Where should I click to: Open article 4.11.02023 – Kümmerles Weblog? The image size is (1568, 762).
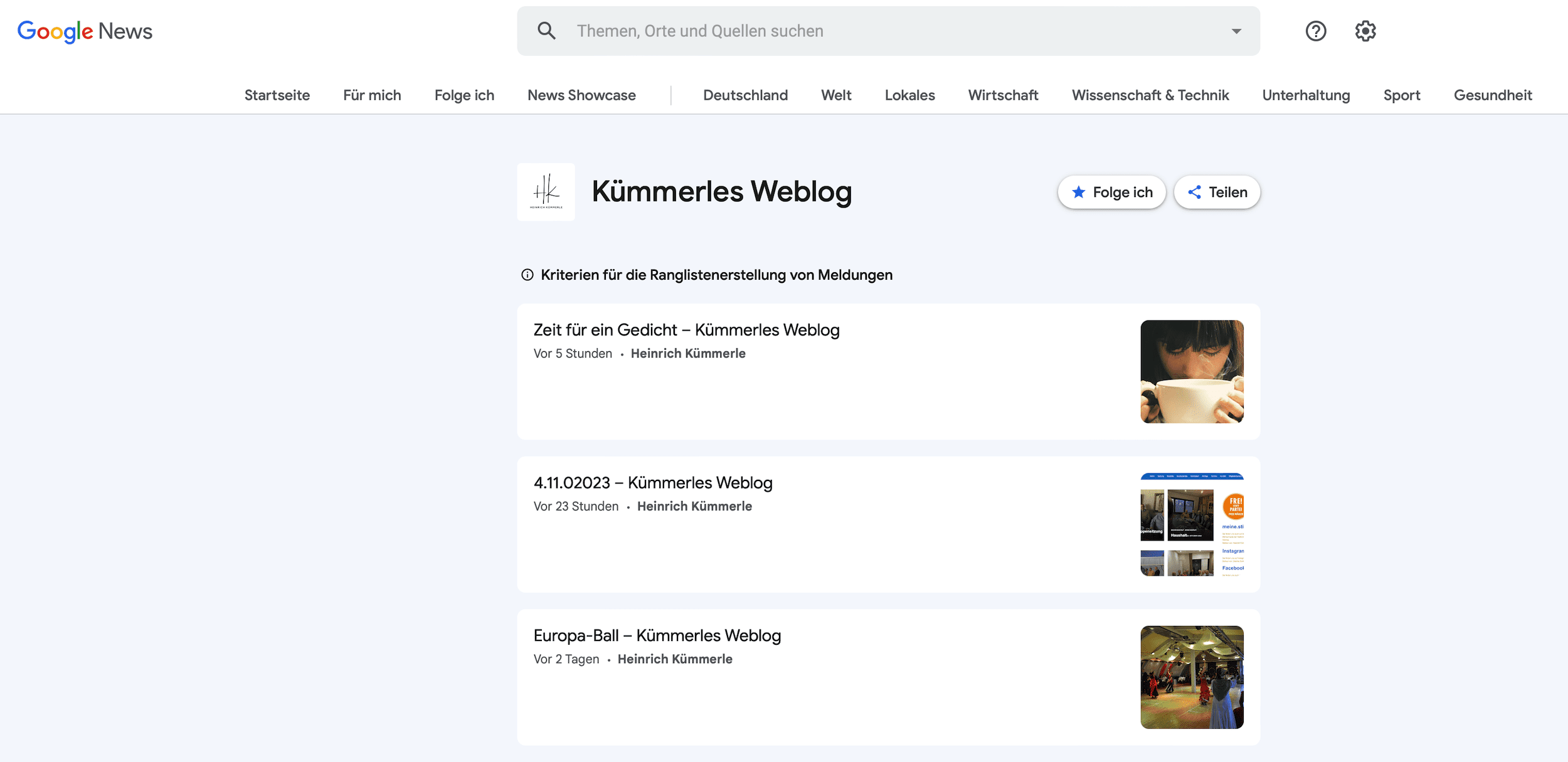(653, 483)
